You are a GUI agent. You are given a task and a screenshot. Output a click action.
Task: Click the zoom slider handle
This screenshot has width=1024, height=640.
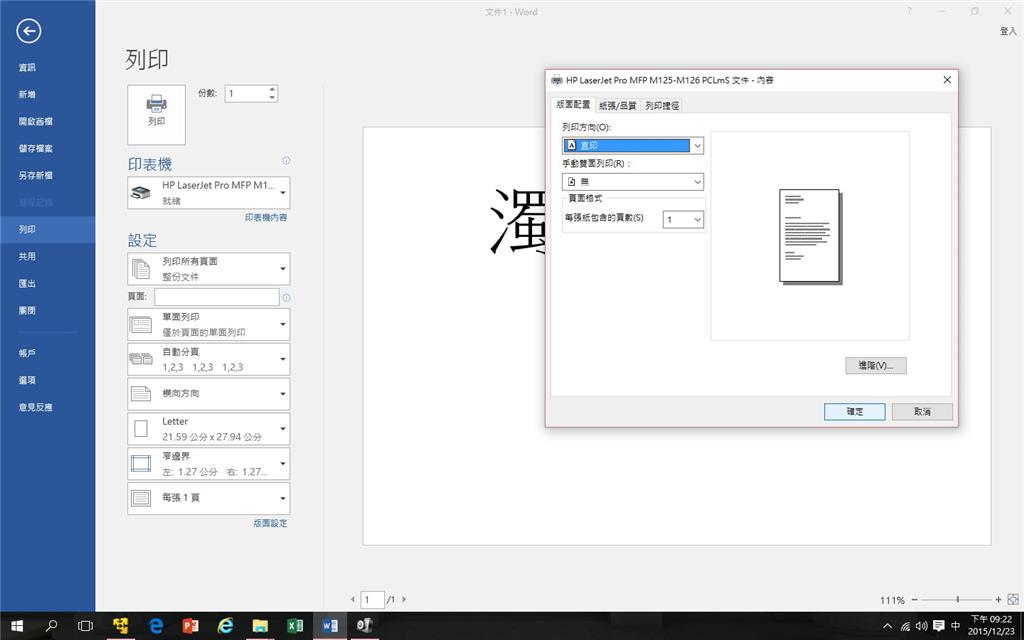click(x=957, y=600)
